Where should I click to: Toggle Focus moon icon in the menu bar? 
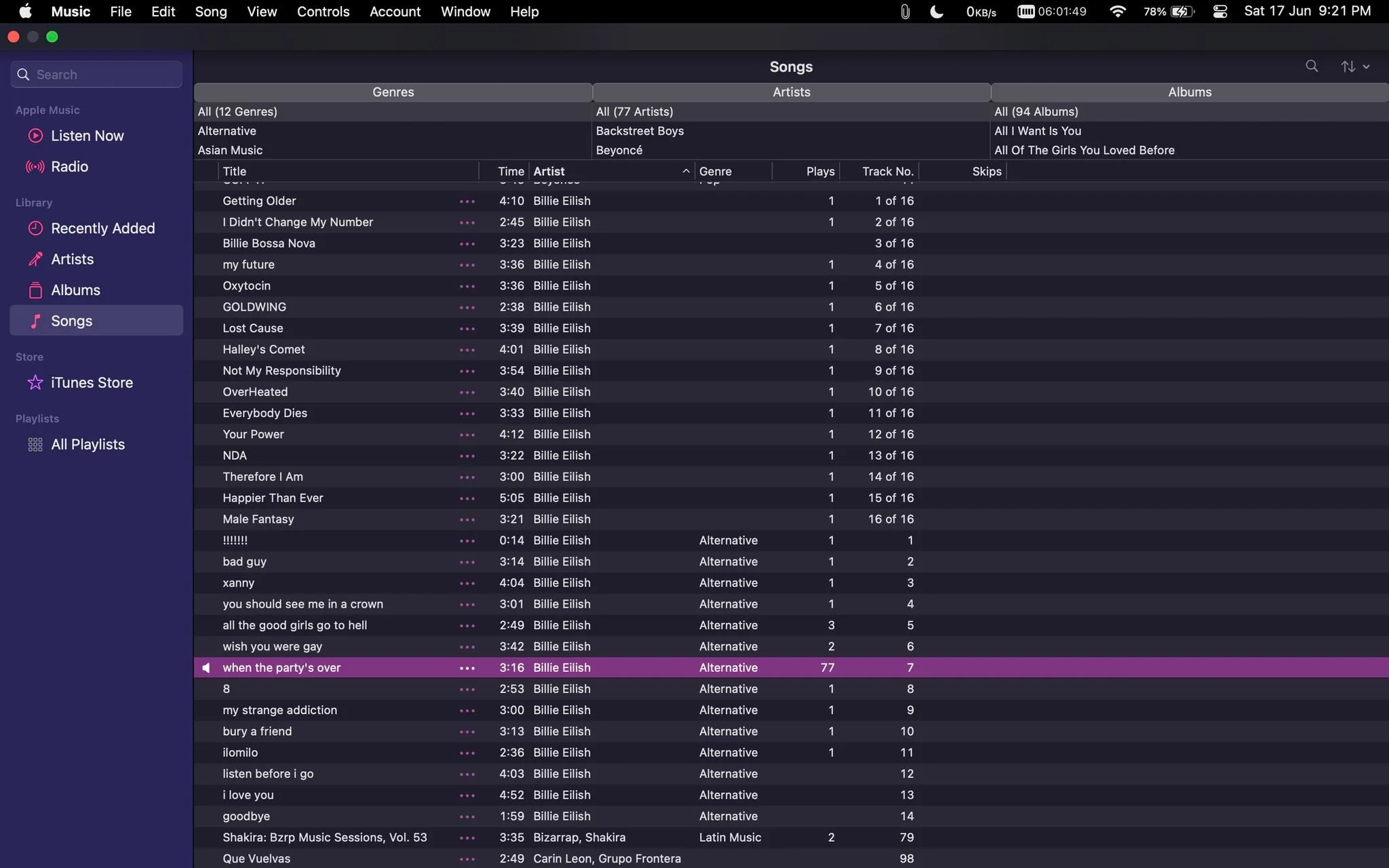pos(937,12)
